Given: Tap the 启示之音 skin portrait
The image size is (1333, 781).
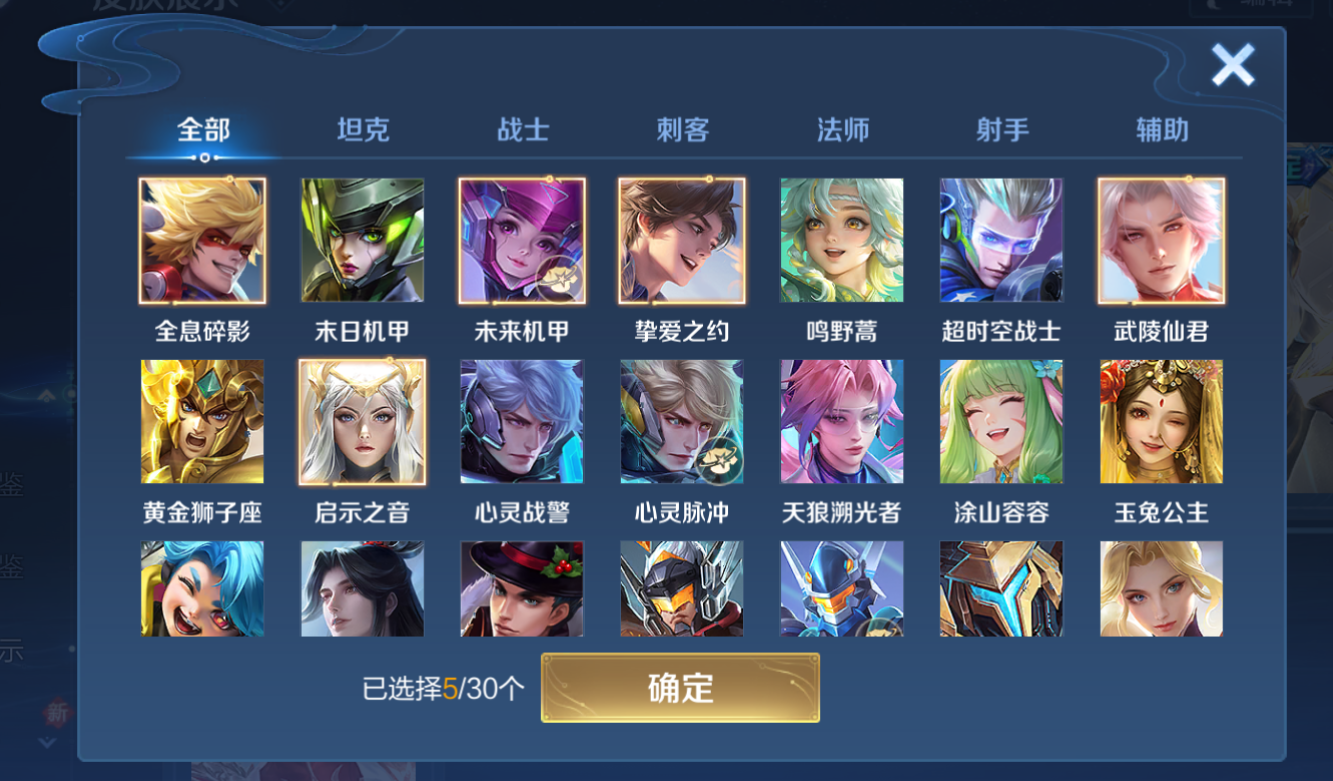Looking at the screenshot, I should pos(362,422).
